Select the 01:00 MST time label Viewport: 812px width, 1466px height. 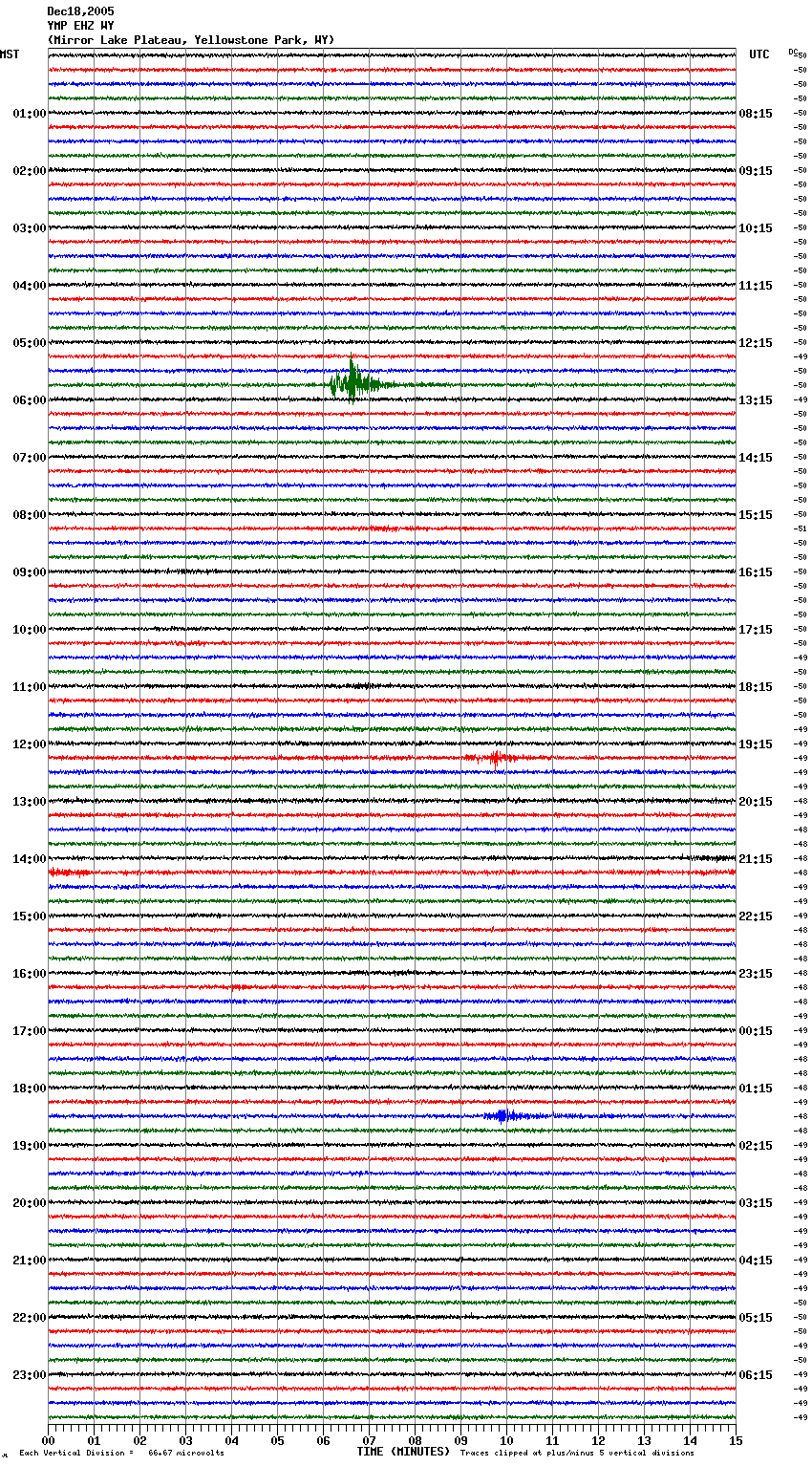tap(29, 114)
